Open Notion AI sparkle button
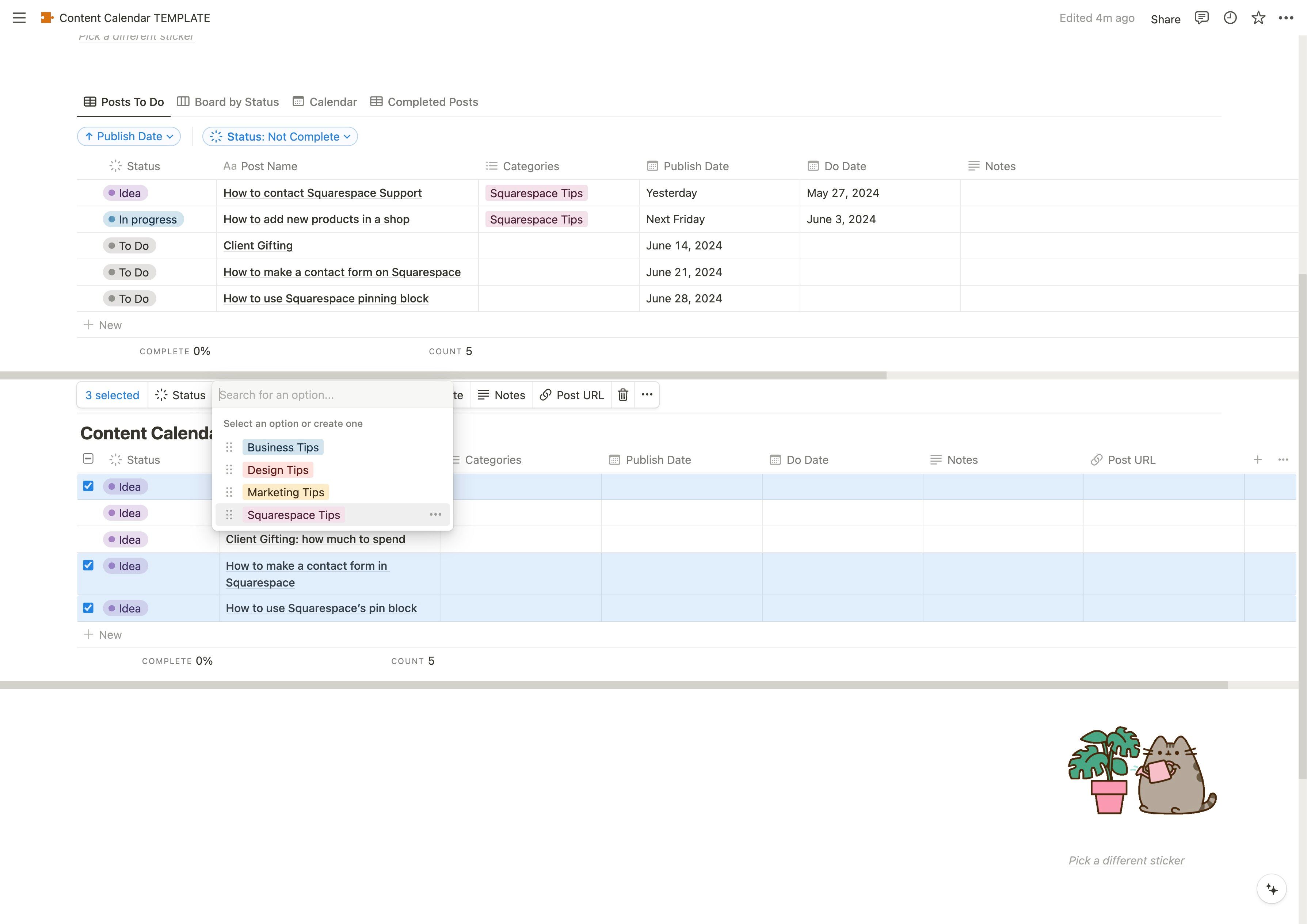The height and width of the screenshot is (924, 1307). (x=1271, y=889)
